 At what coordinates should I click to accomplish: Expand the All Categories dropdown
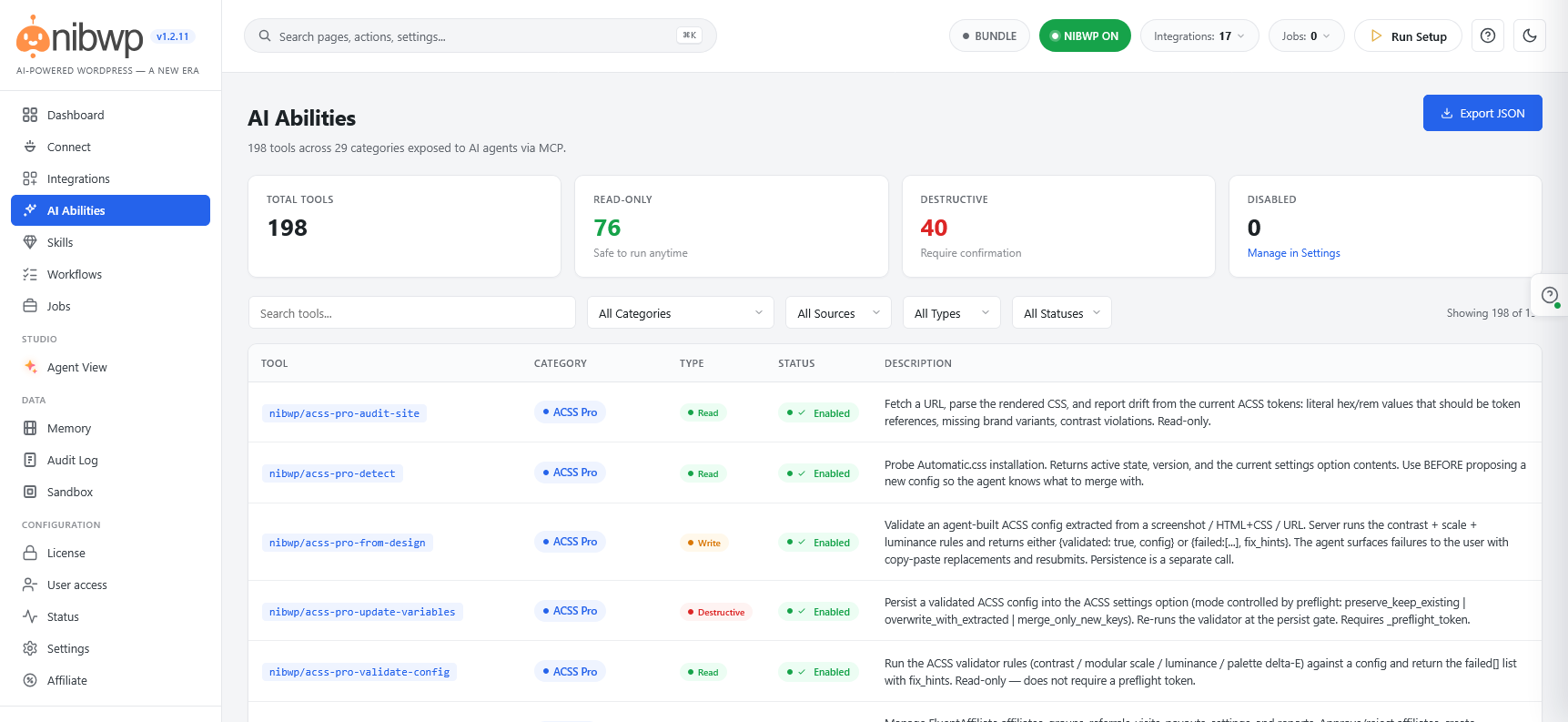point(681,312)
